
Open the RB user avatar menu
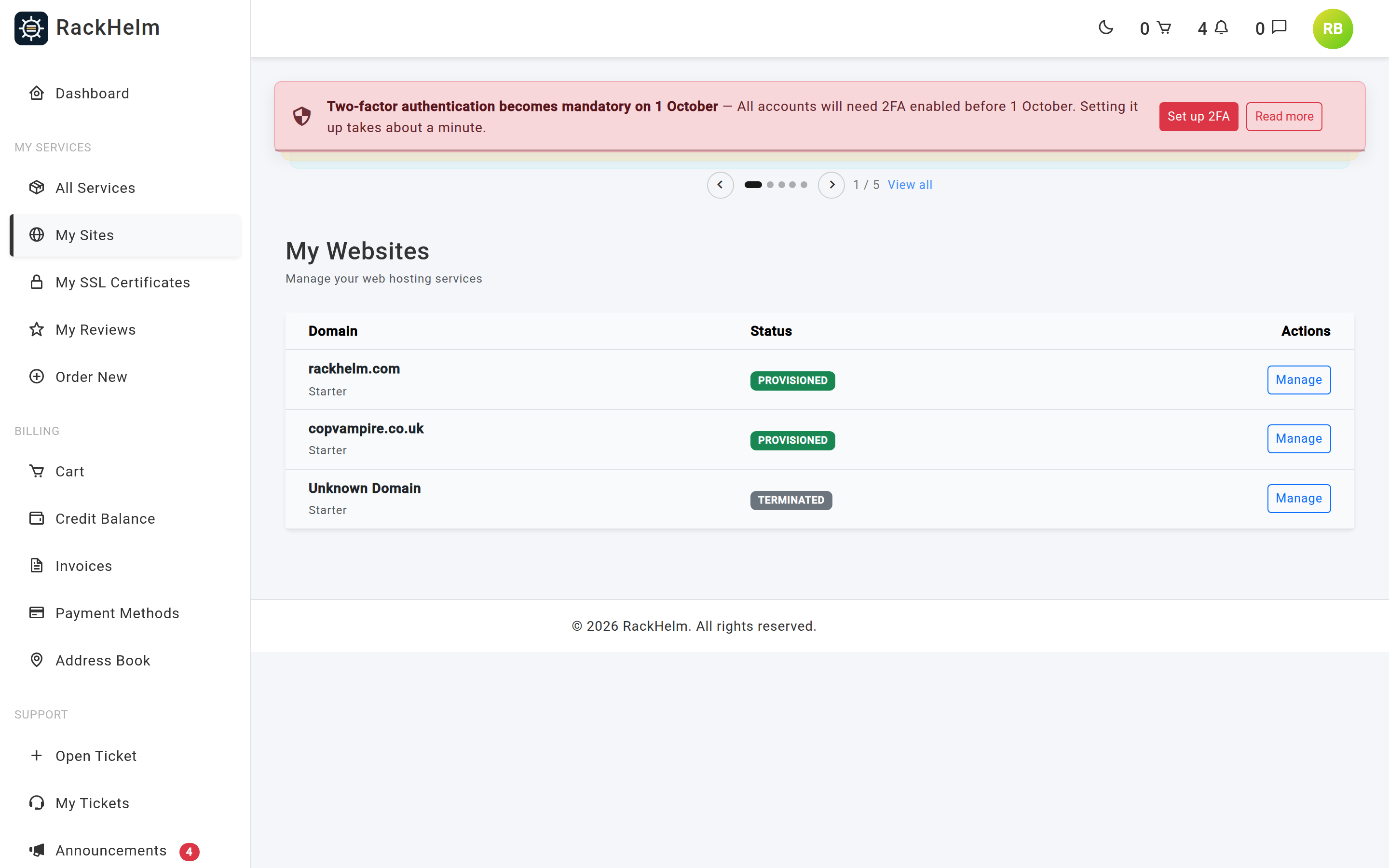point(1332,29)
